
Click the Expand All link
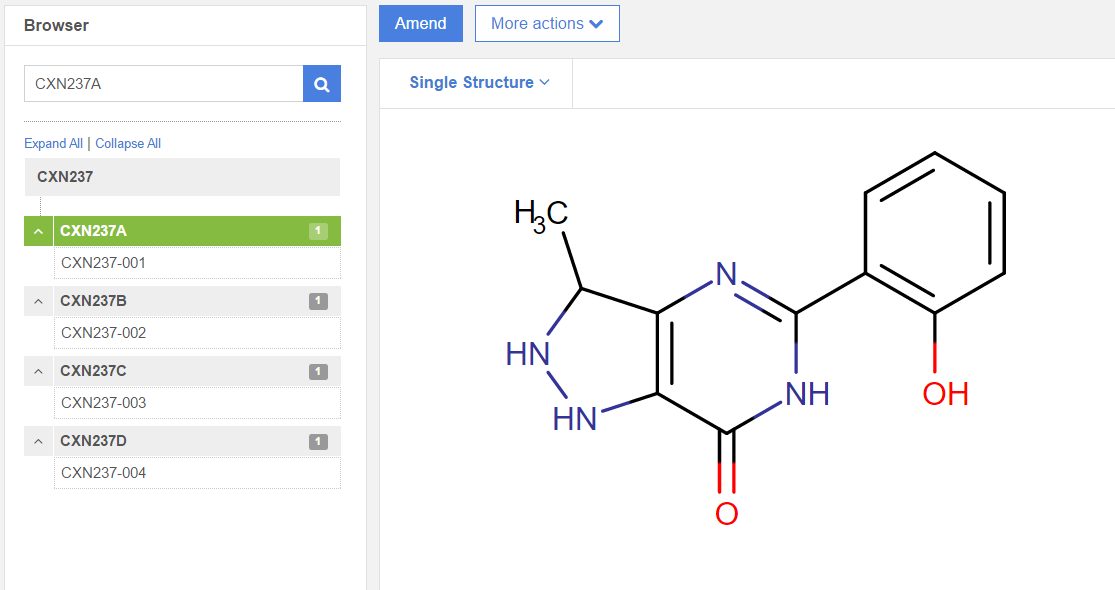coord(53,144)
